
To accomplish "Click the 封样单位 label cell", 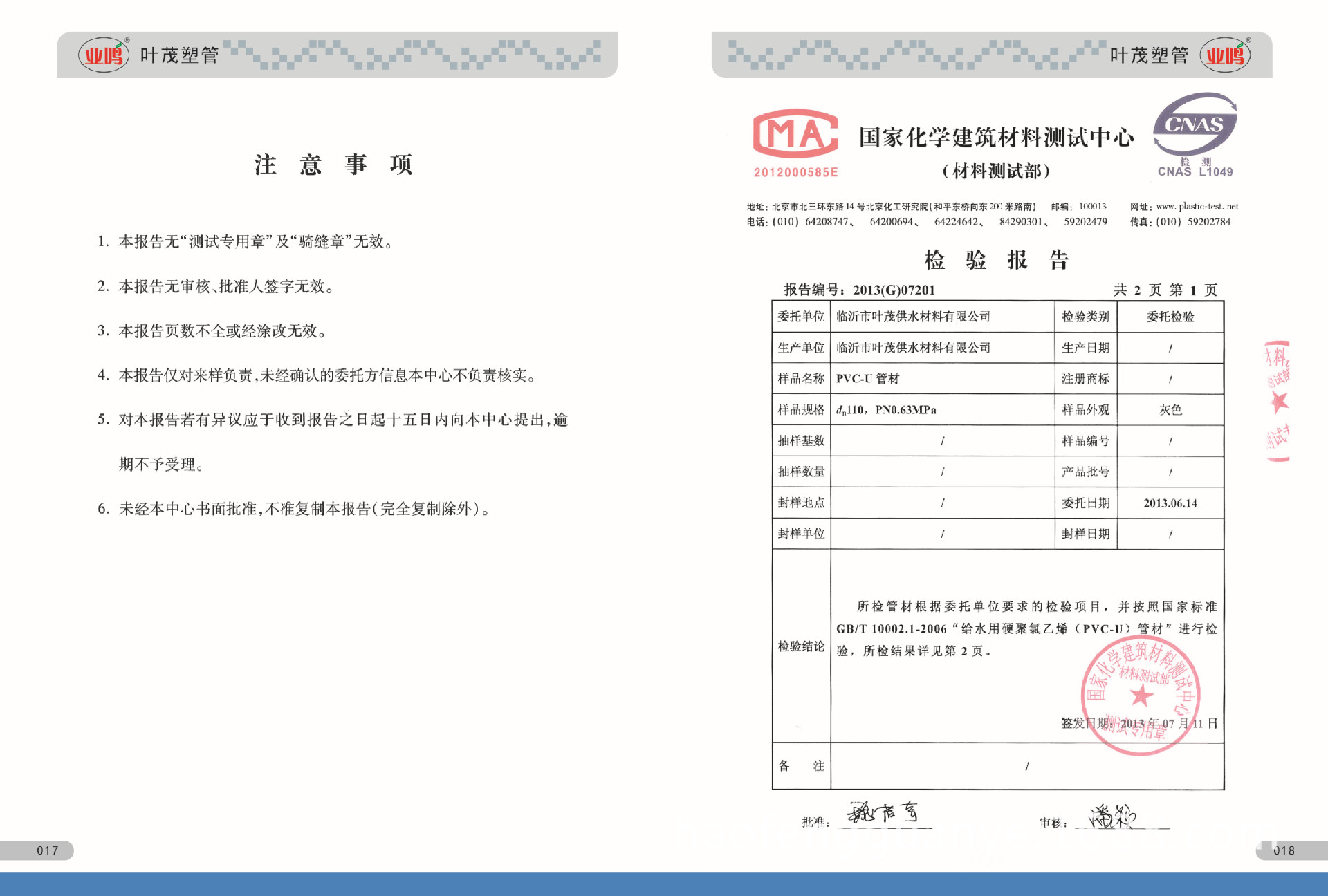I will (x=801, y=534).
